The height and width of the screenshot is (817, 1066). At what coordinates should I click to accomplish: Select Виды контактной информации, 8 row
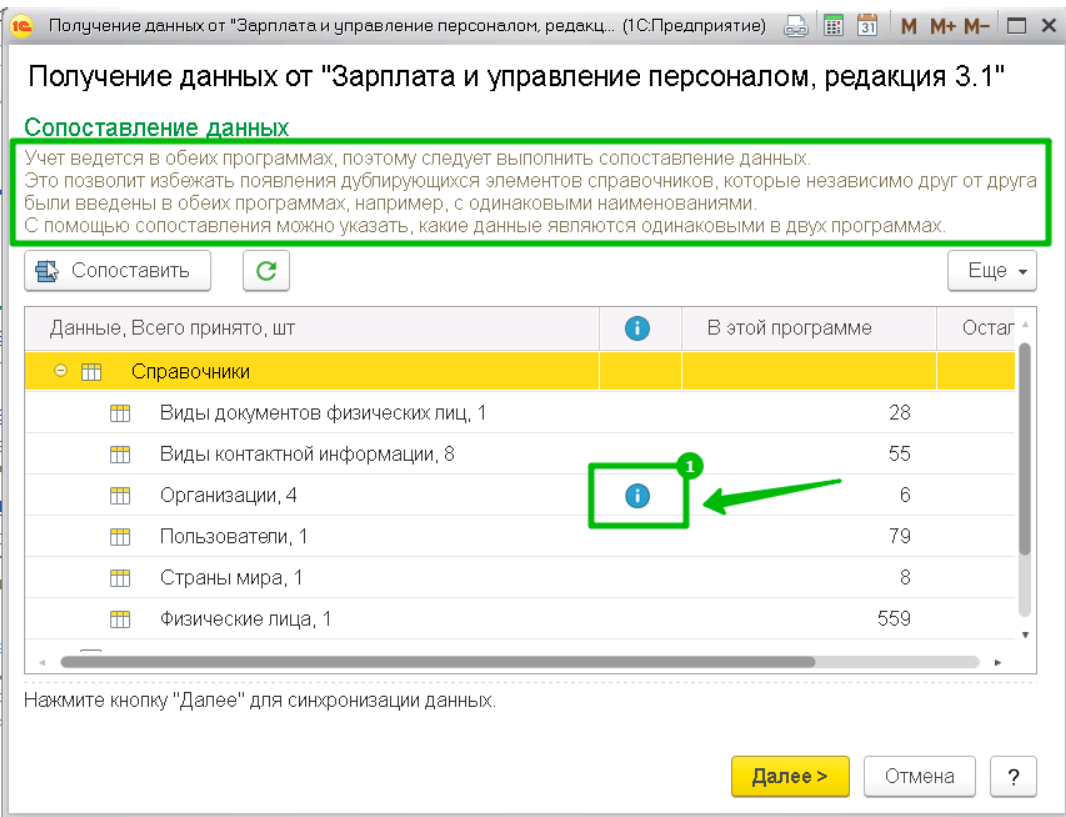click(x=307, y=454)
